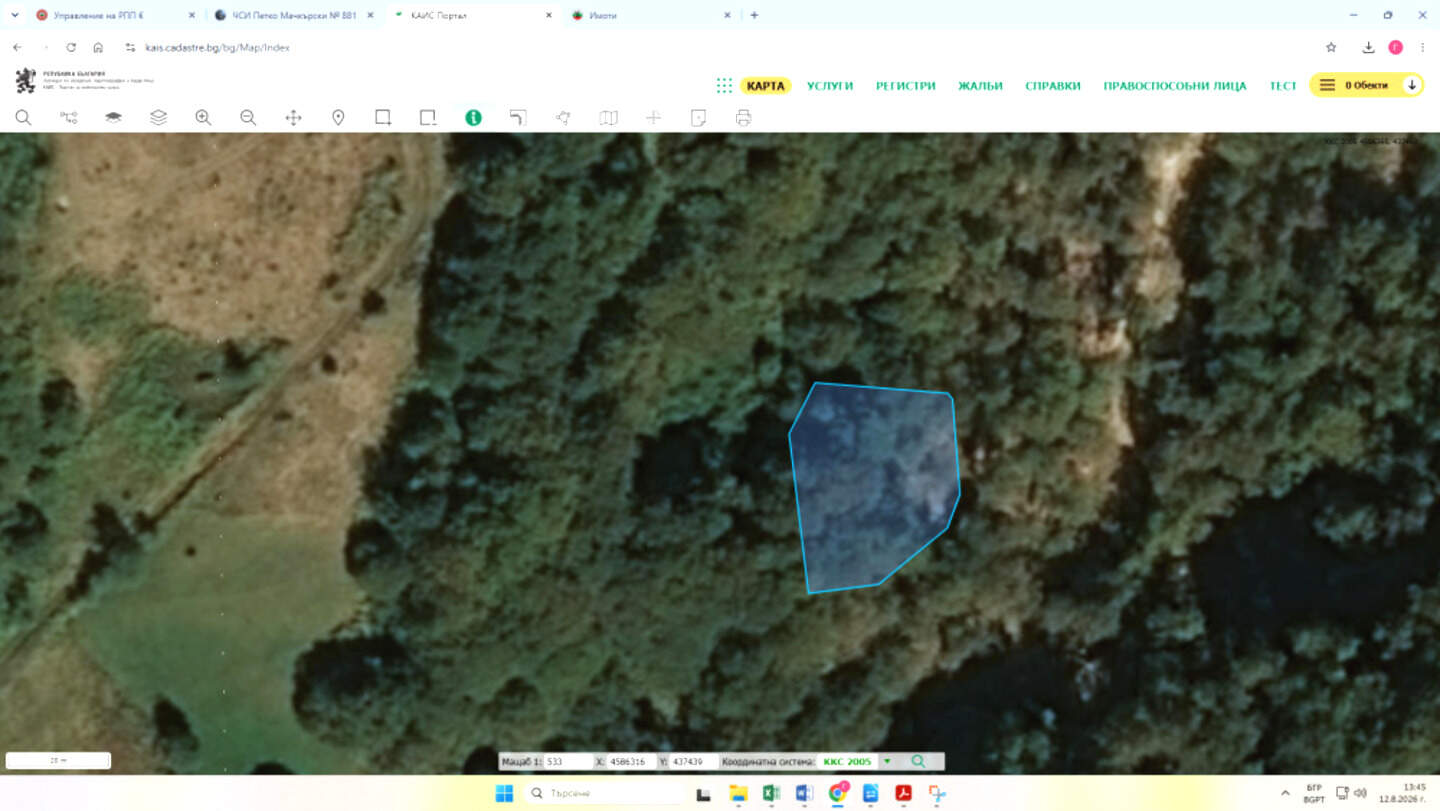
Task: Open the note sheet tool
Action: (x=698, y=118)
